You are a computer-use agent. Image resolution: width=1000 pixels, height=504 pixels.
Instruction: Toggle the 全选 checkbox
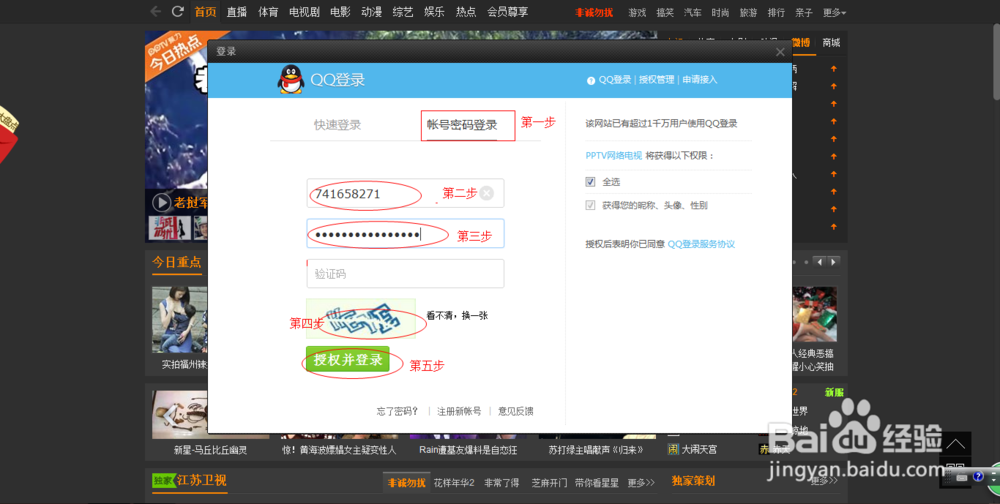591,182
